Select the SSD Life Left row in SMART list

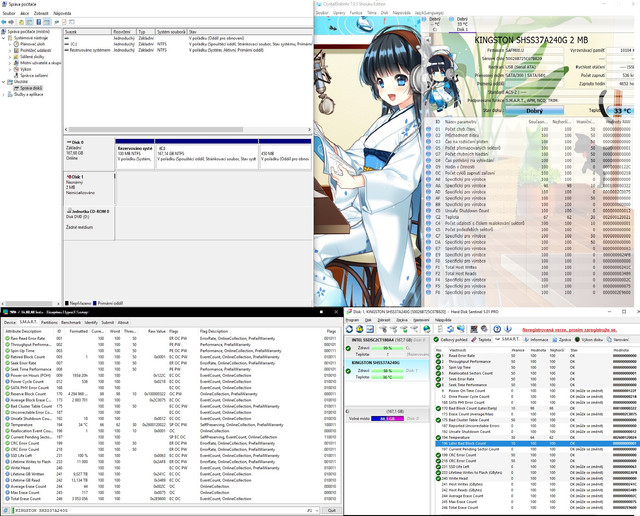(x=171, y=456)
